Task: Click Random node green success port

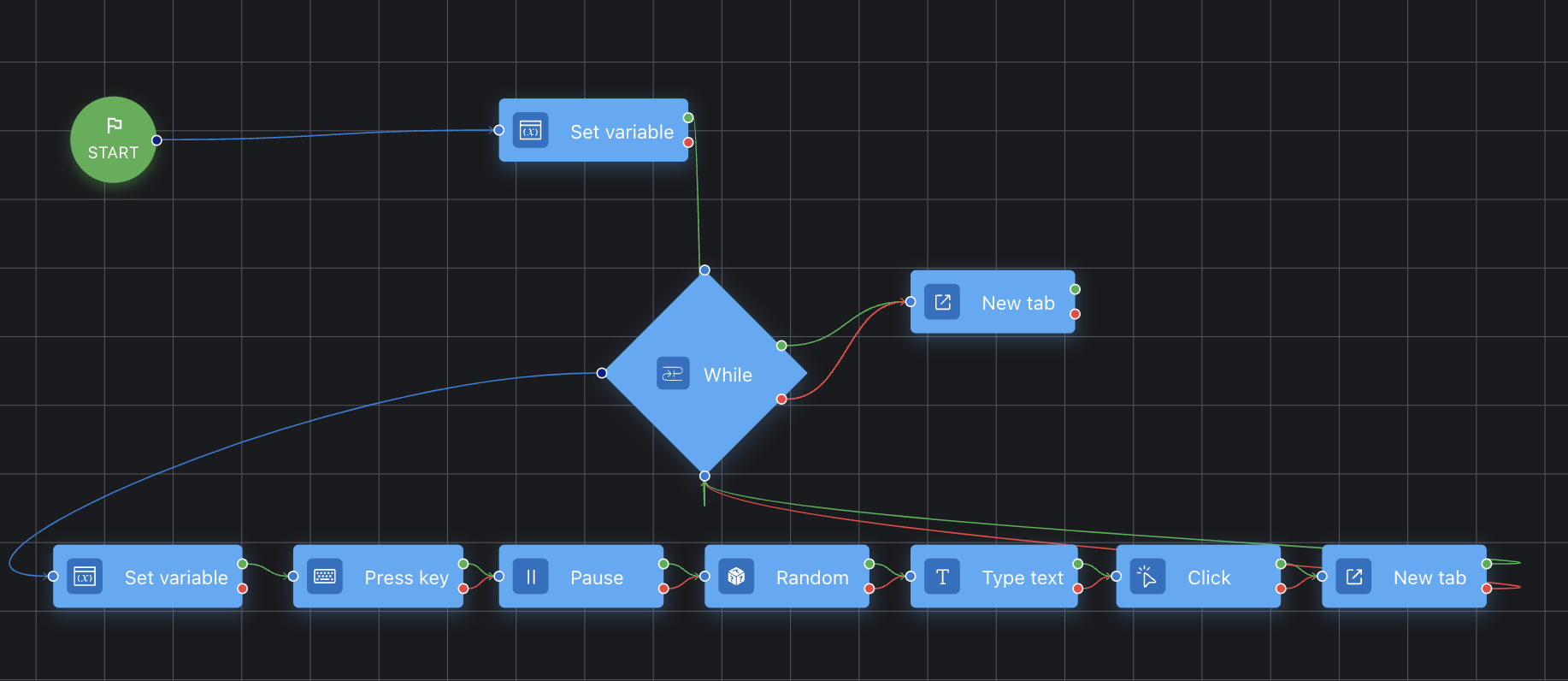Action: [869, 564]
